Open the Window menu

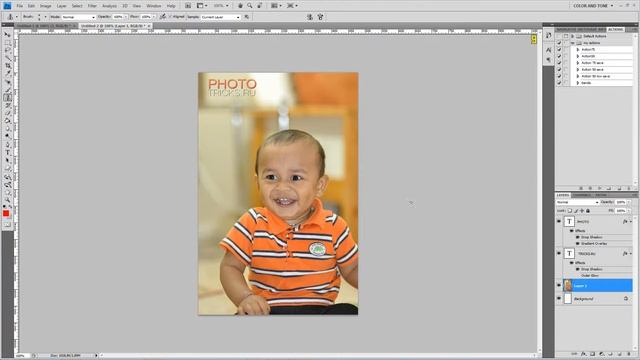[x=154, y=6]
